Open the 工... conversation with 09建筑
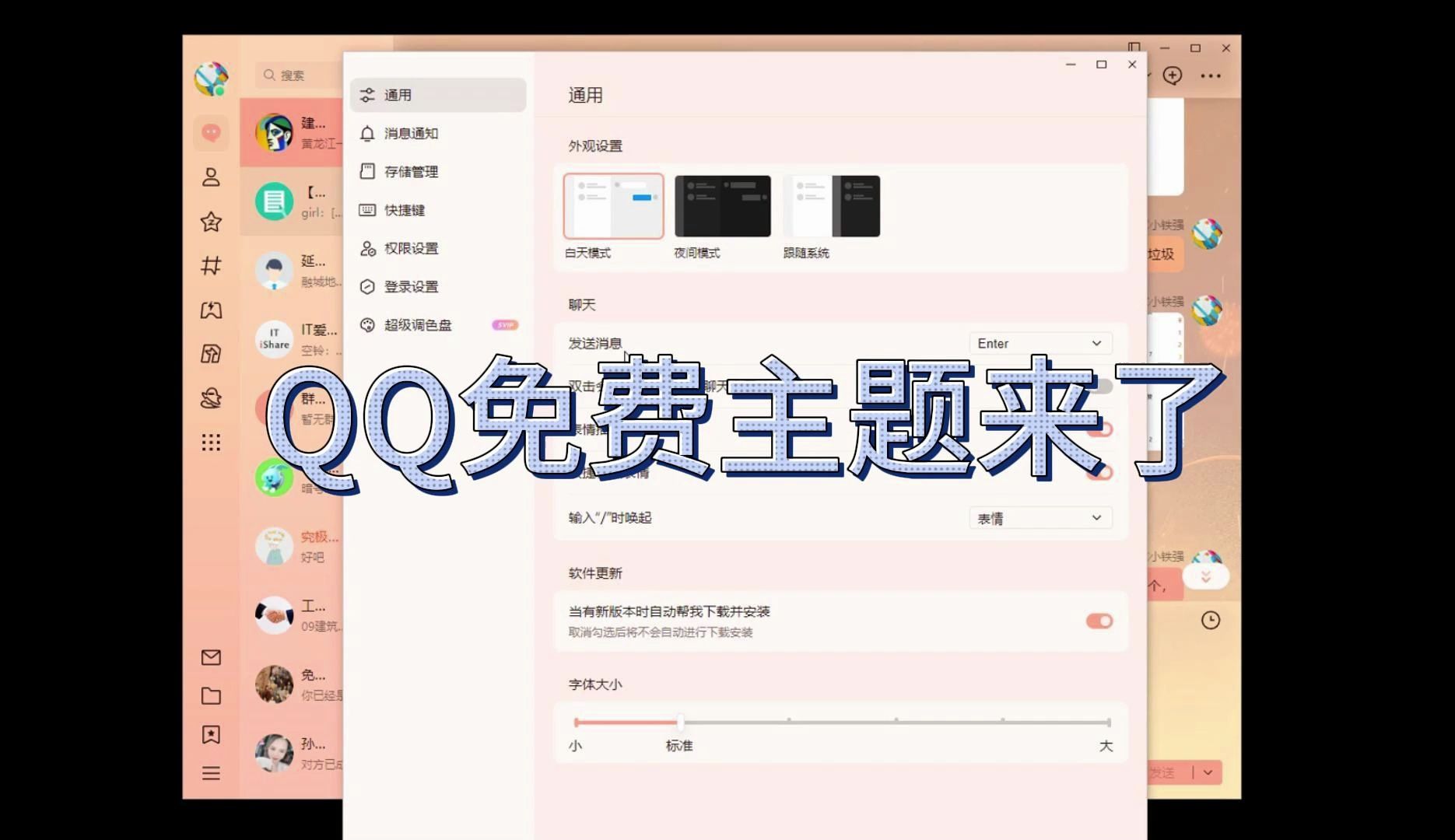Image resolution: width=1455 pixels, height=840 pixels. click(292, 615)
